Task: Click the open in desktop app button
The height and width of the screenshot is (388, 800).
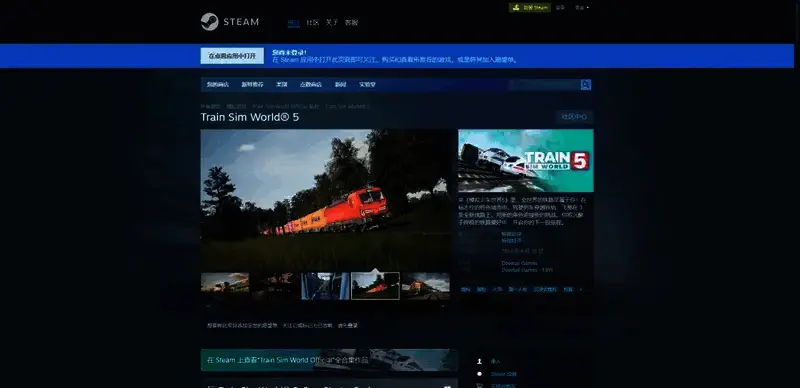Action: point(232,56)
